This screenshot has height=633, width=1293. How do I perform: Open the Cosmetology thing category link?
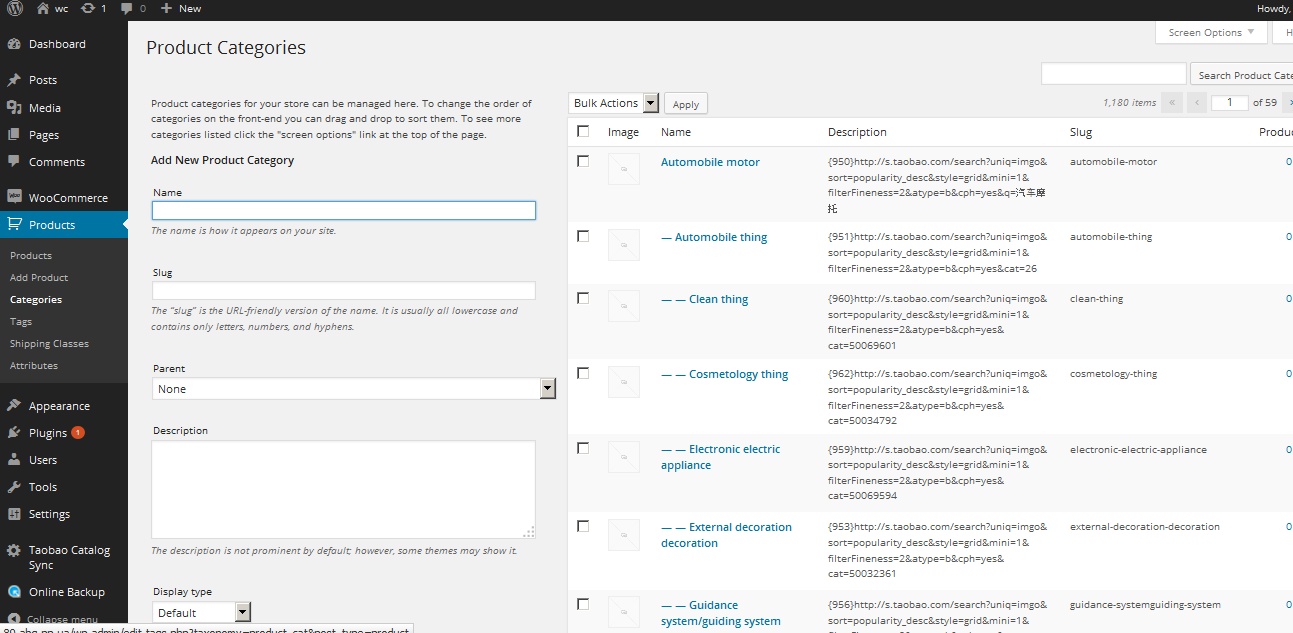(x=738, y=374)
